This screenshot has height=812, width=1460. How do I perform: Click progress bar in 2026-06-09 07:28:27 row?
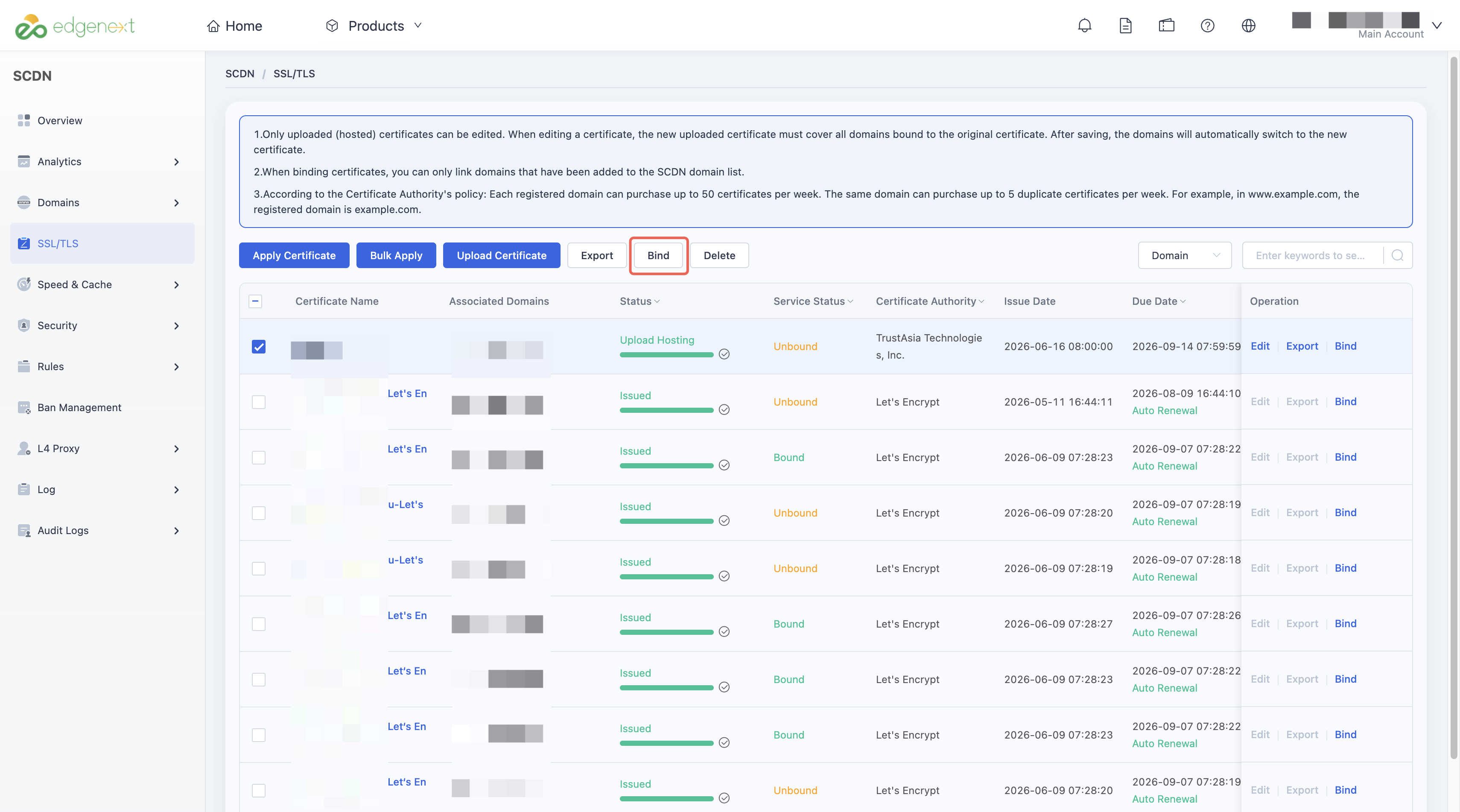click(666, 632)
